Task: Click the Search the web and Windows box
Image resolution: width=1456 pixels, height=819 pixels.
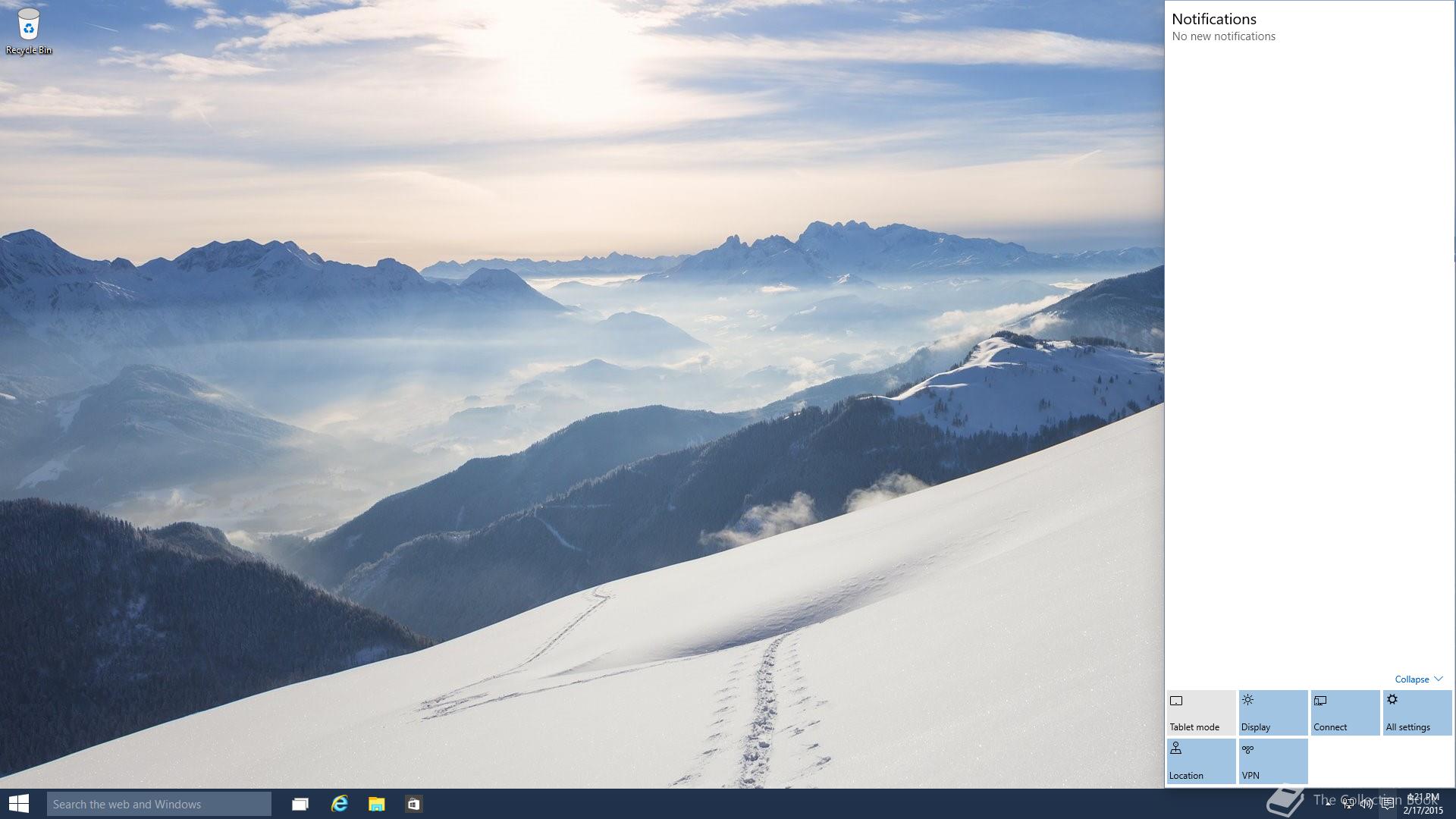Action: [158, 804]
